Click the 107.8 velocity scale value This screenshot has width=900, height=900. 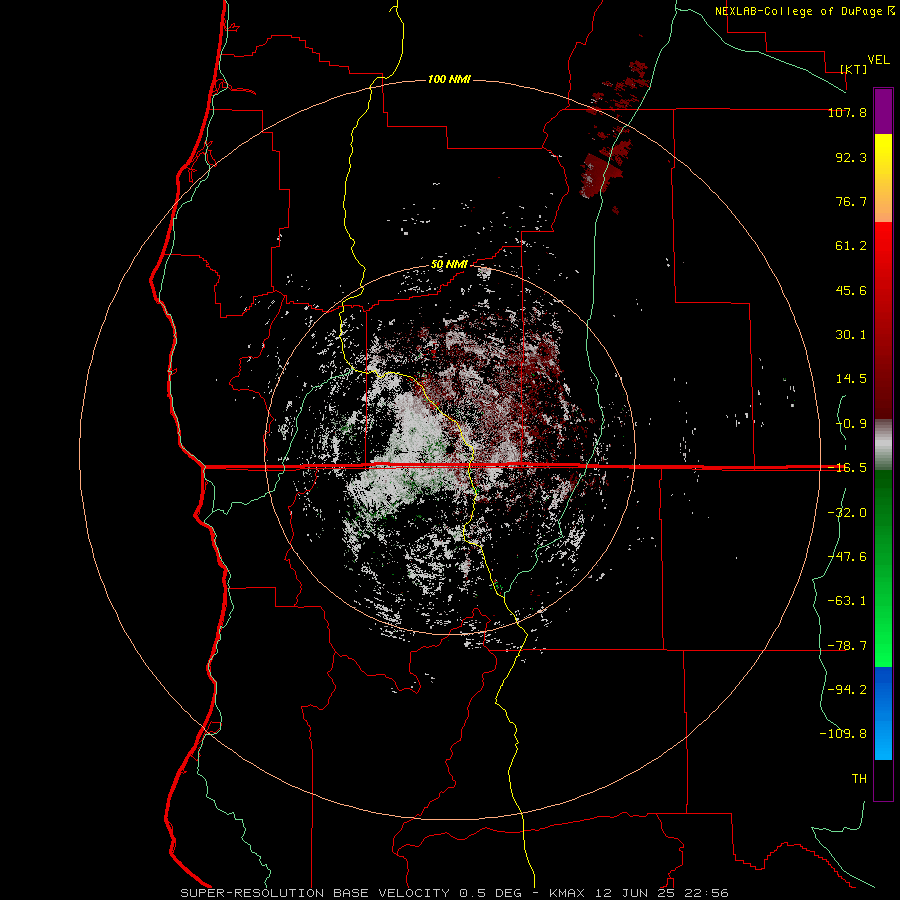[847, 112]
